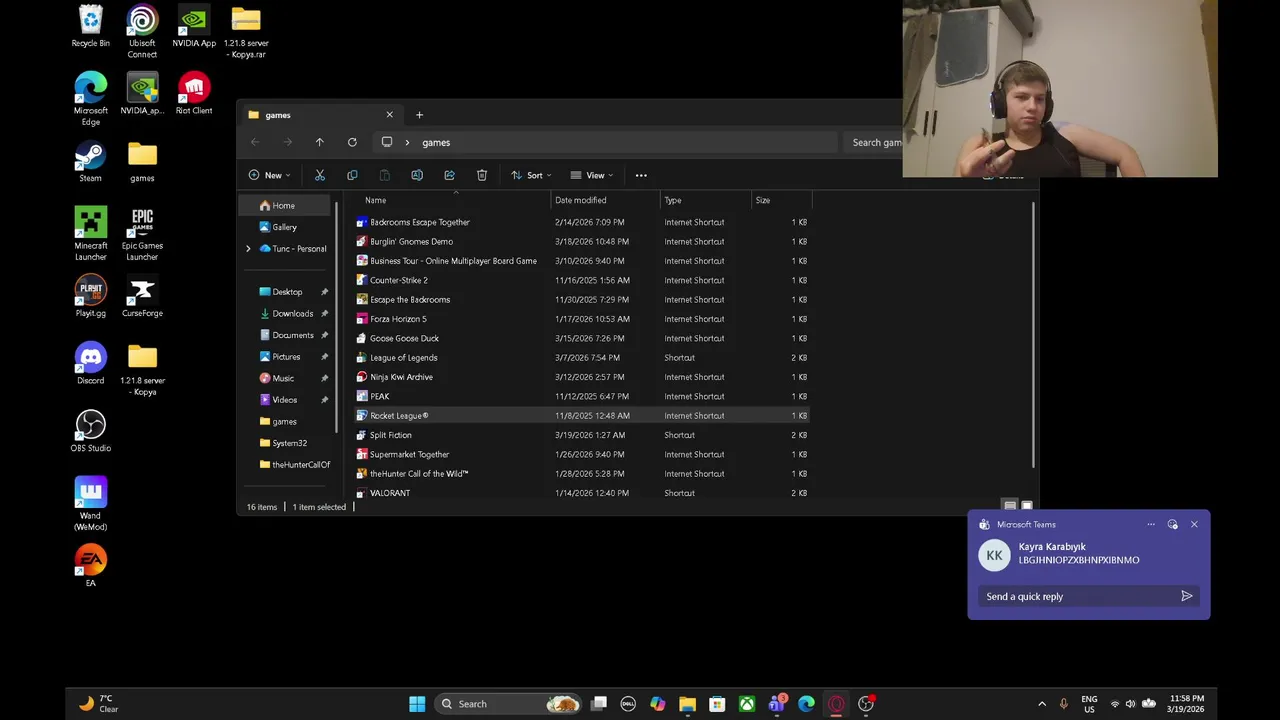1280x720 pixels.
Task: Select the VALORANT shortcut row
Action: (582, 493)
